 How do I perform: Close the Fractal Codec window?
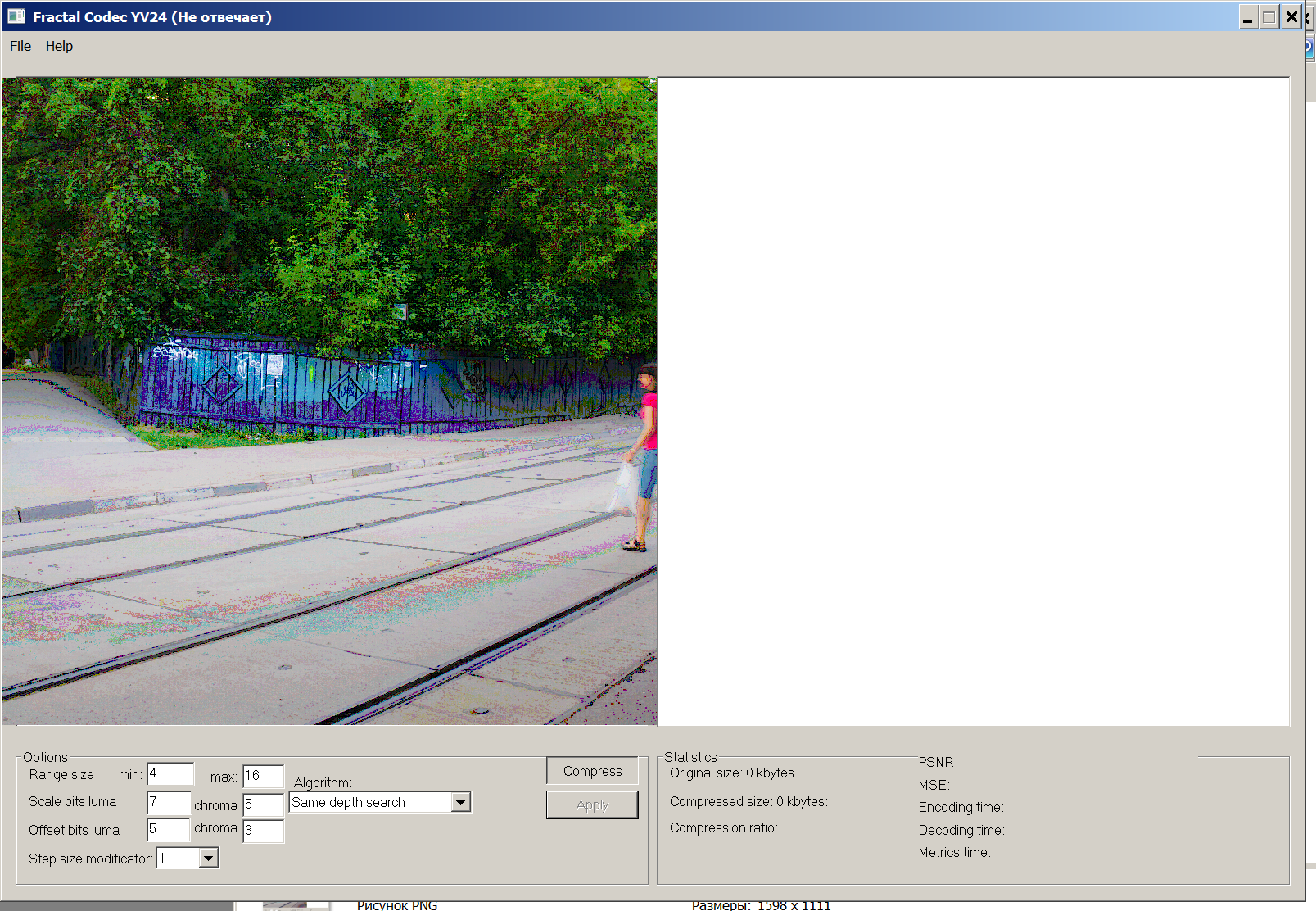1291,17
